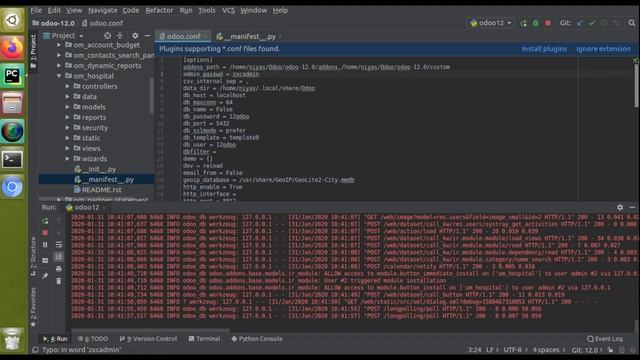The height and width of the screenshot is (360, 640).
Task: Open the File menu
Action: [x=36, y=10]
